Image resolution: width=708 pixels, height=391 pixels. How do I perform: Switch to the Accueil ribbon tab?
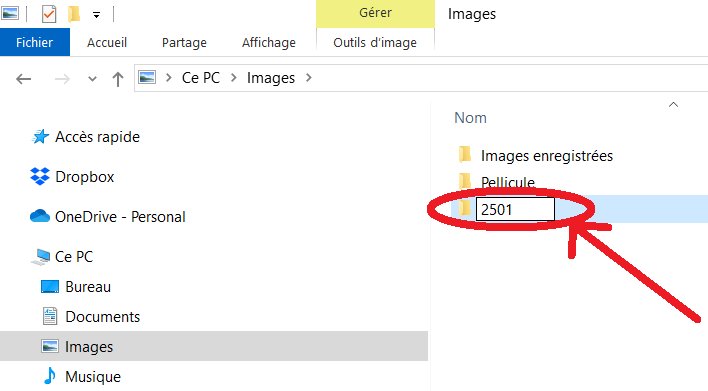107,42
